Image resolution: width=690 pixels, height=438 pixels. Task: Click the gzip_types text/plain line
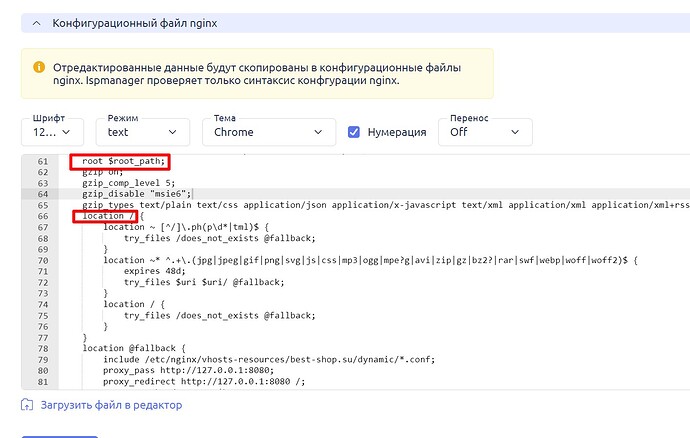(385, 205)
